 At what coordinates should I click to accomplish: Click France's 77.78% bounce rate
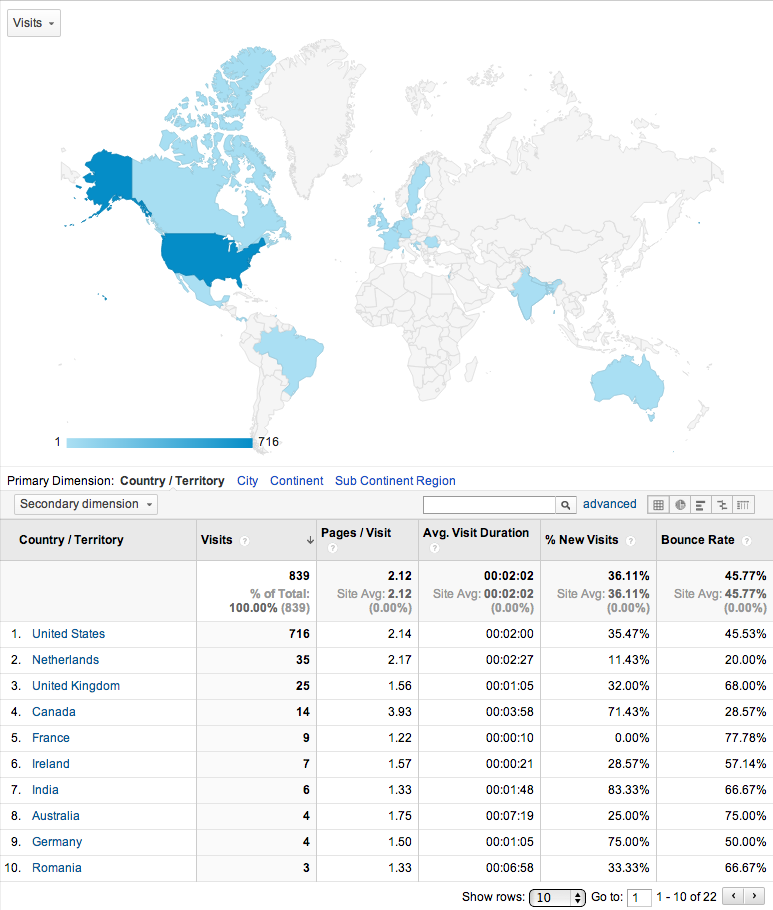(x=745, y=738)
